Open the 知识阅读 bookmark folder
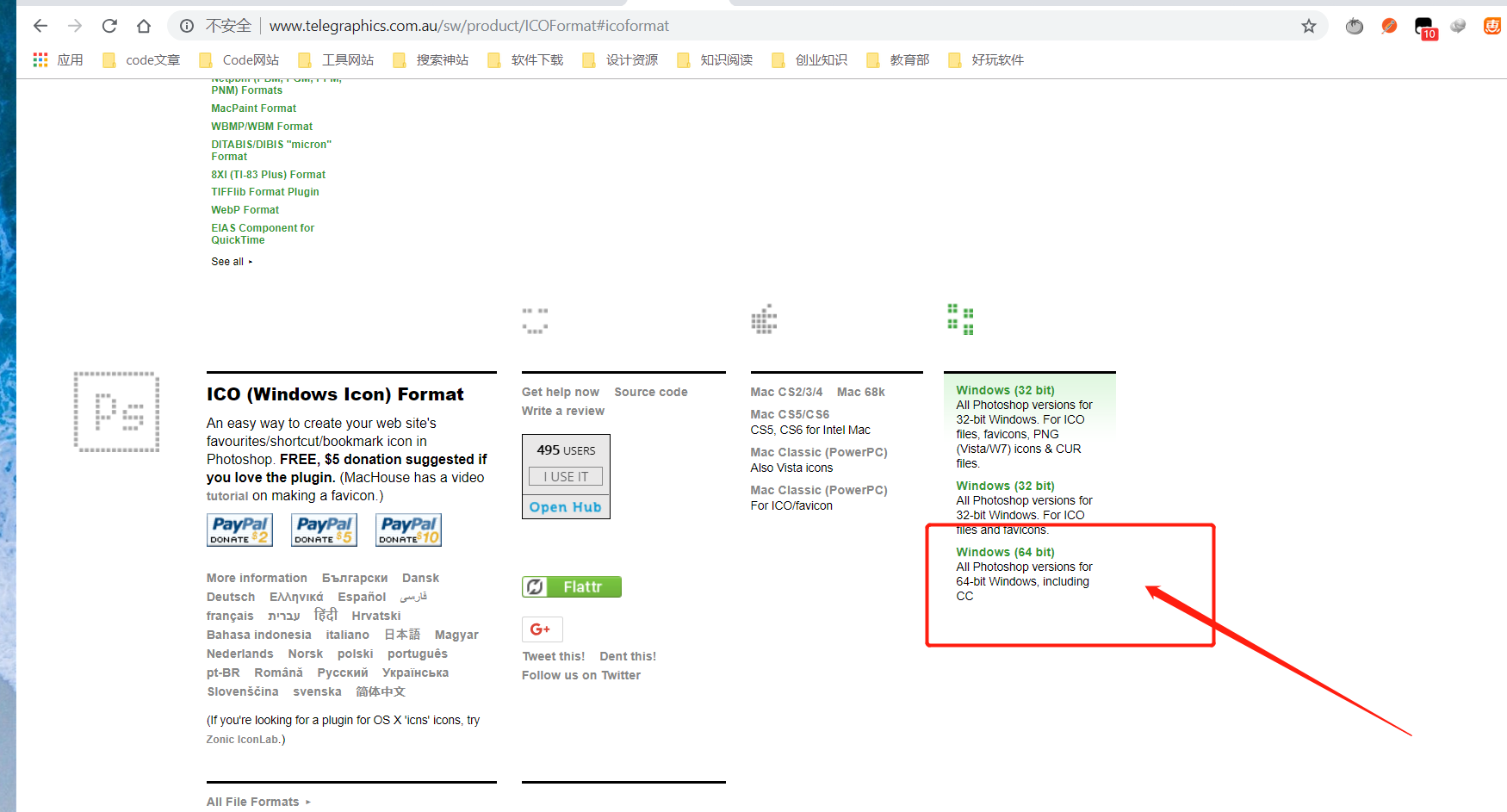This screenshot has width=1507, height=812. [x=715, y=59]
